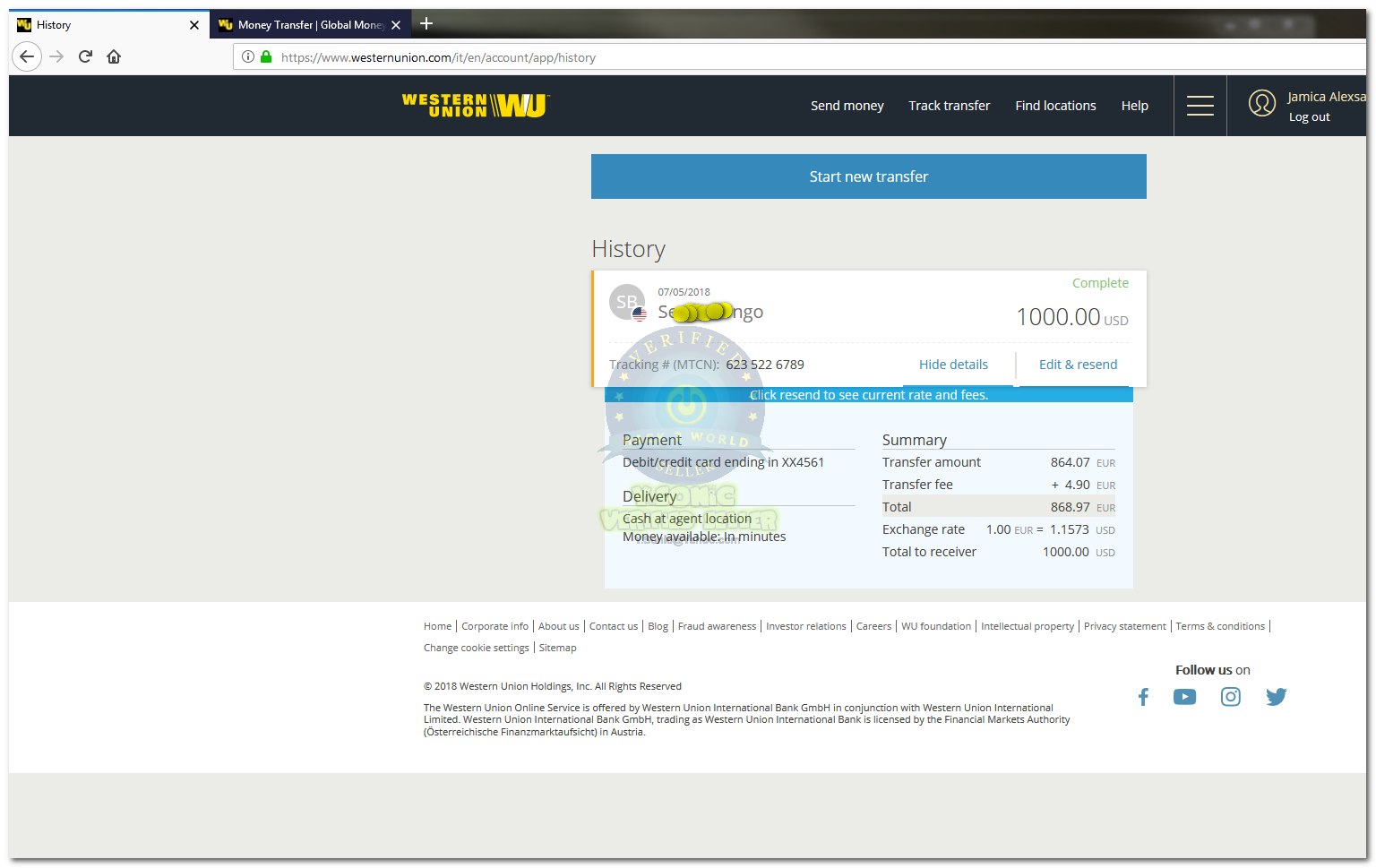
Task: Open Careers footer link
Action: tap(873, 626)
